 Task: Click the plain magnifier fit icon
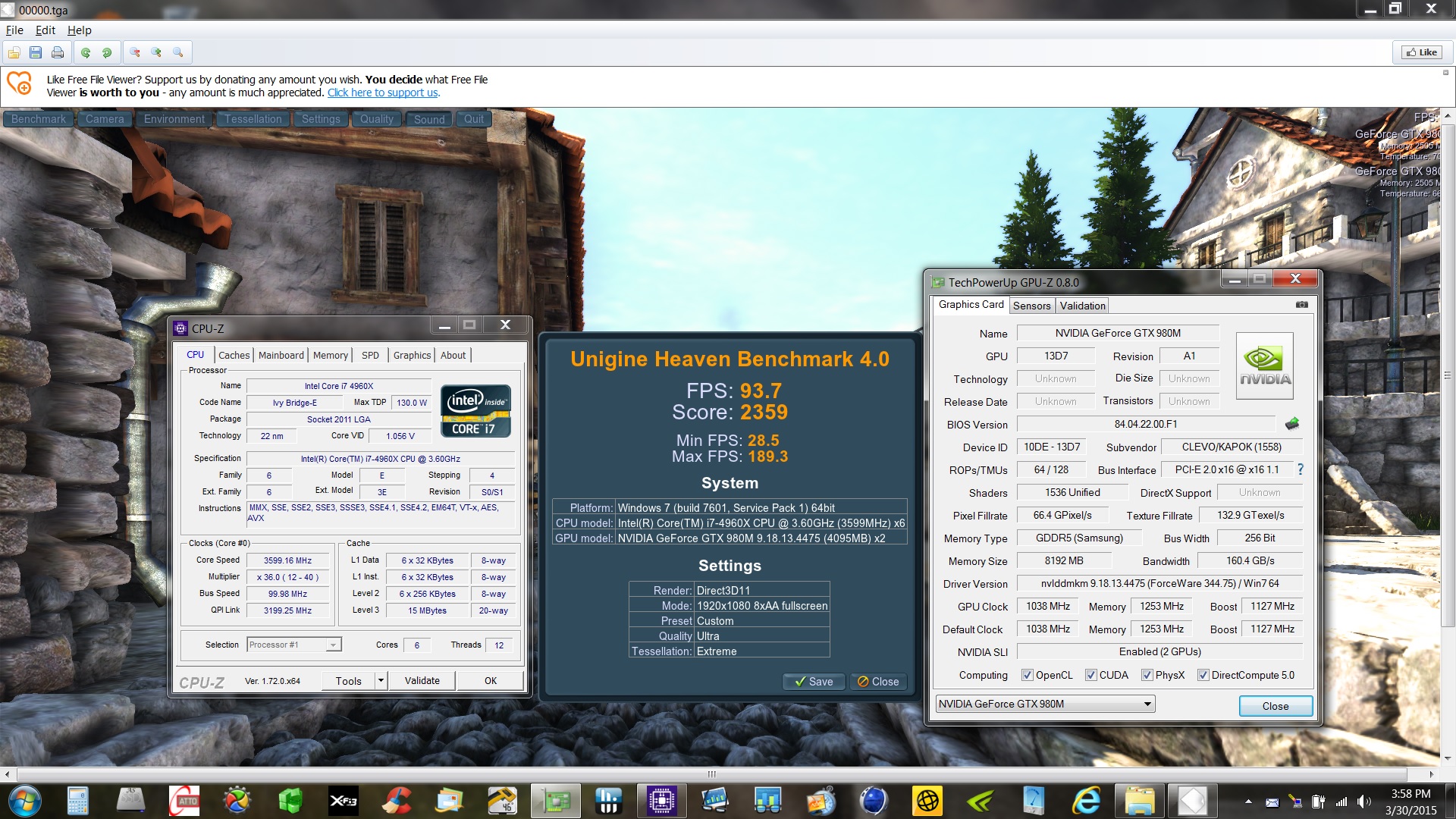pos(178,52)
